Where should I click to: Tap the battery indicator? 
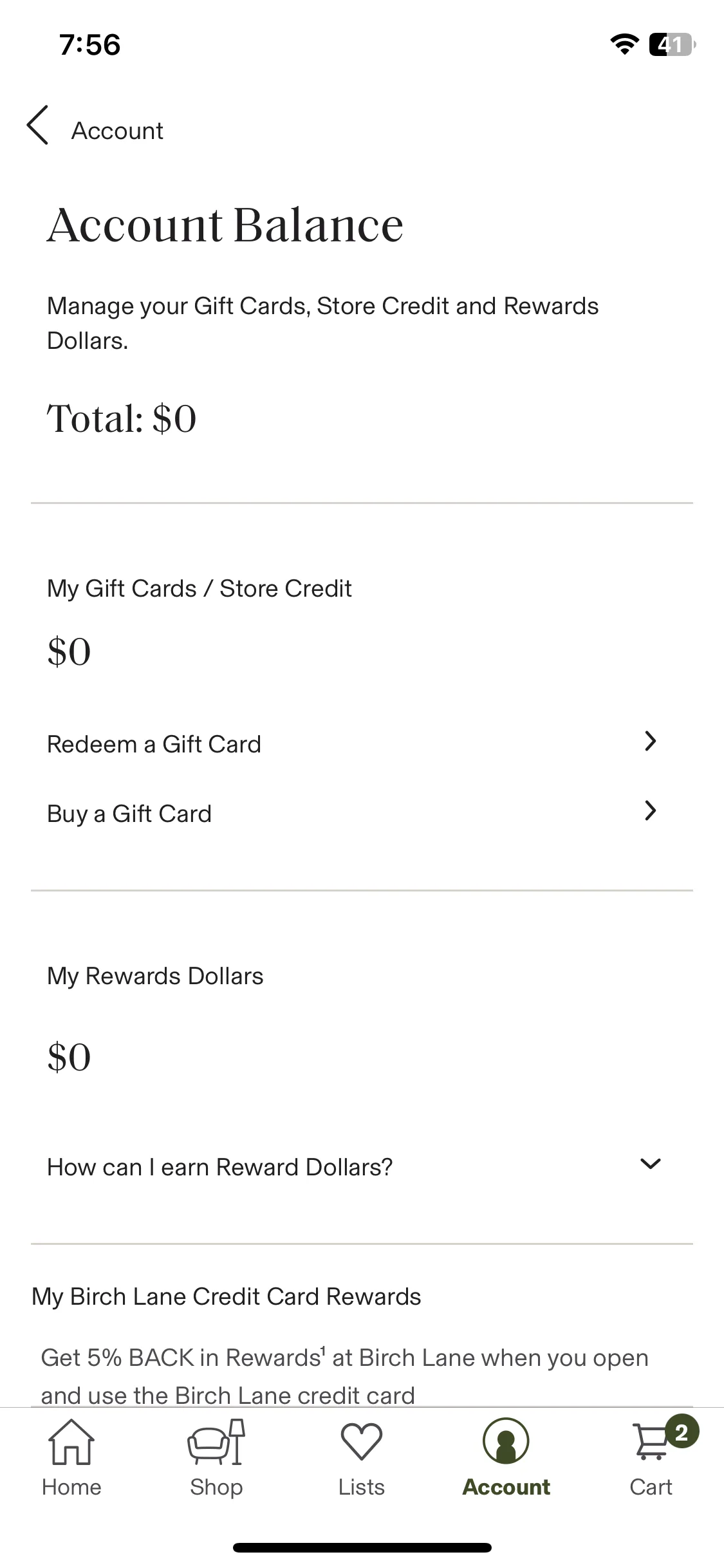coord(673,44)
